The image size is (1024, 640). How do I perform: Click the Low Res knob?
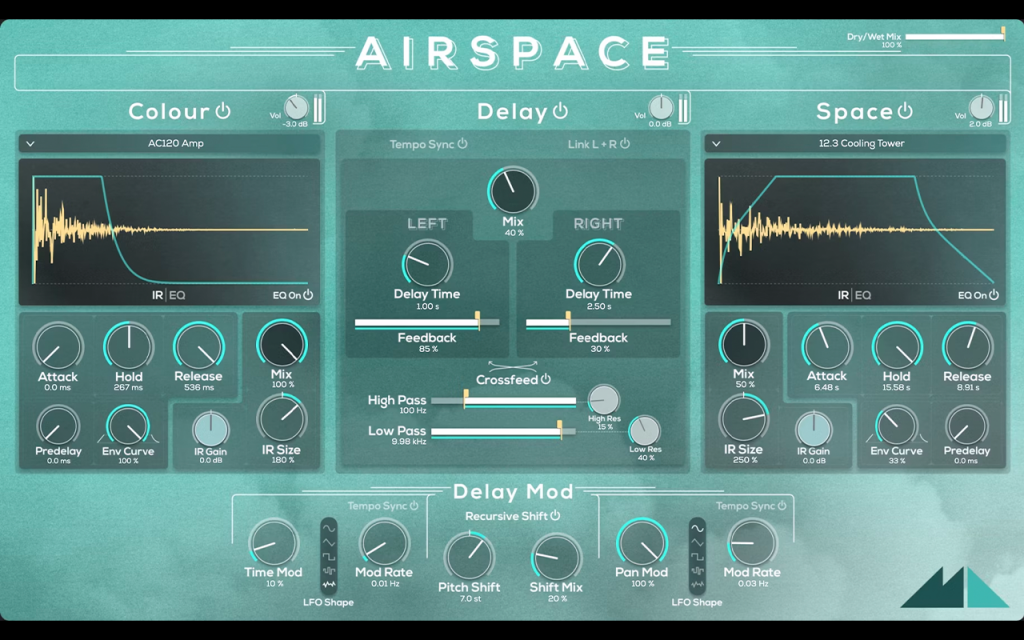tap(645, 431)
